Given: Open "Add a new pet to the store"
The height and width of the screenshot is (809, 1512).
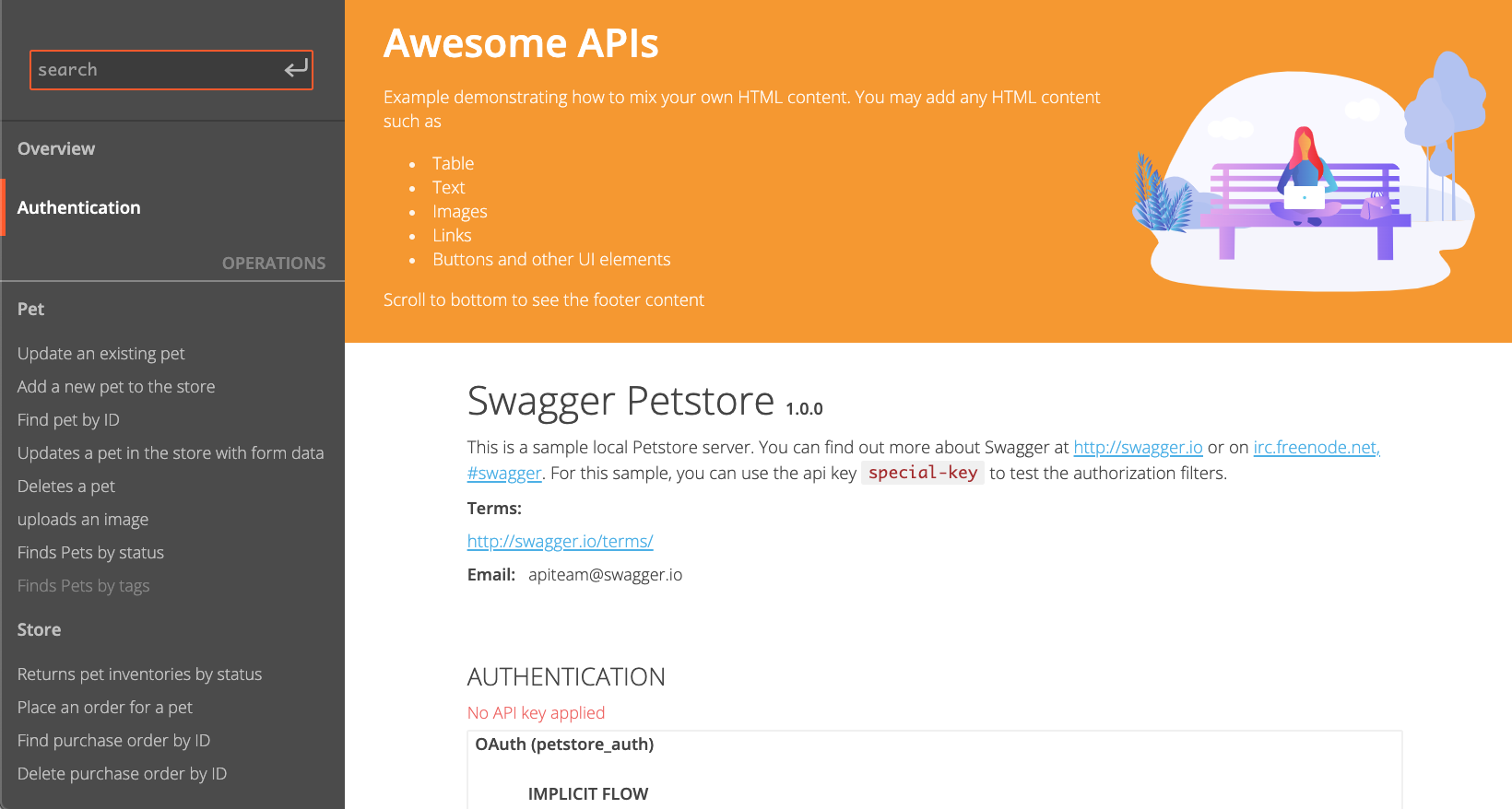Looking at the screenshot, I should point(116,387).
